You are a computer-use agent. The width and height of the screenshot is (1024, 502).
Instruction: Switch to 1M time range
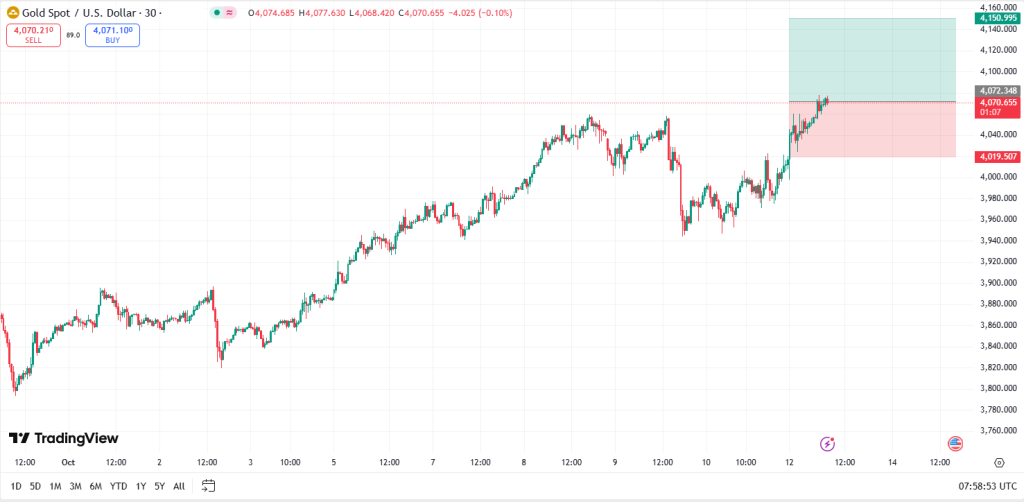(x=55, y=486)
